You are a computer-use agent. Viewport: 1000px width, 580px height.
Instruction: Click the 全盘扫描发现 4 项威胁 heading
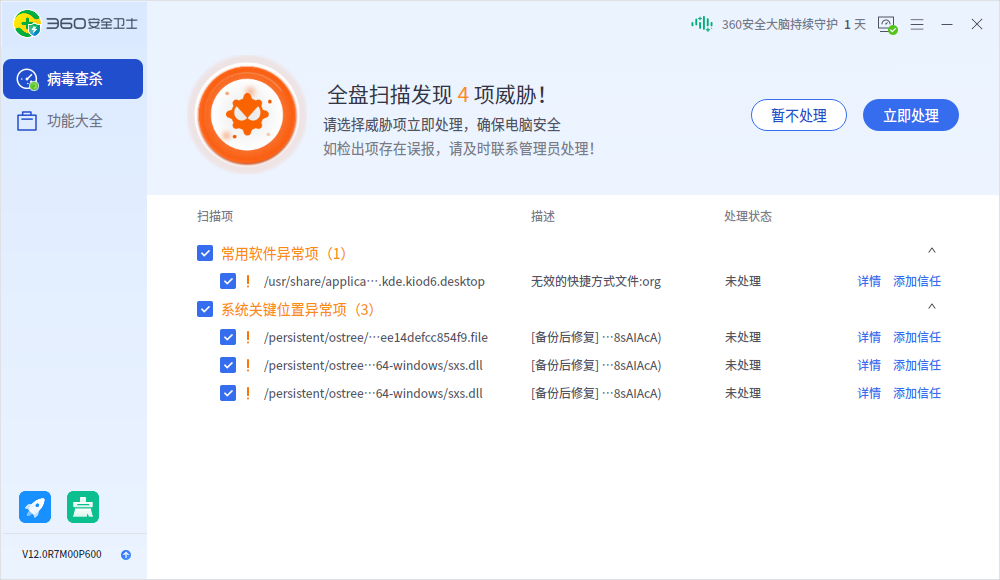(x=437, y=95)
